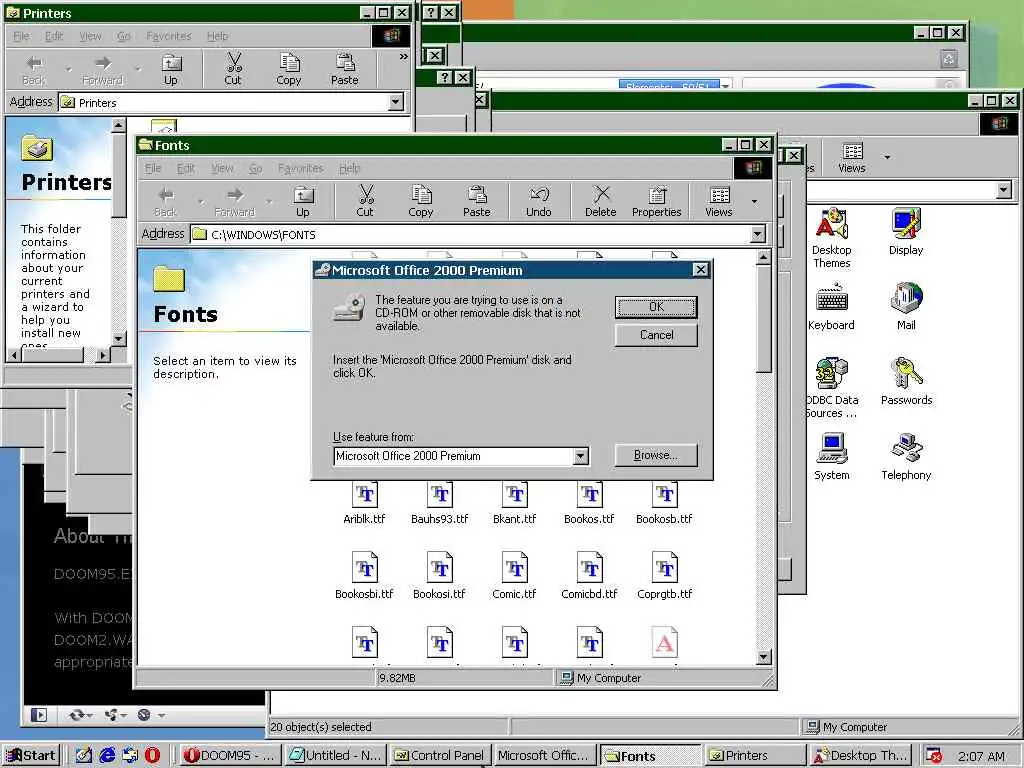The height and width of the screenshot is (768, 1024).
Task: Open ODBC Data Sources in Control Panel
Action: (831, 388)
